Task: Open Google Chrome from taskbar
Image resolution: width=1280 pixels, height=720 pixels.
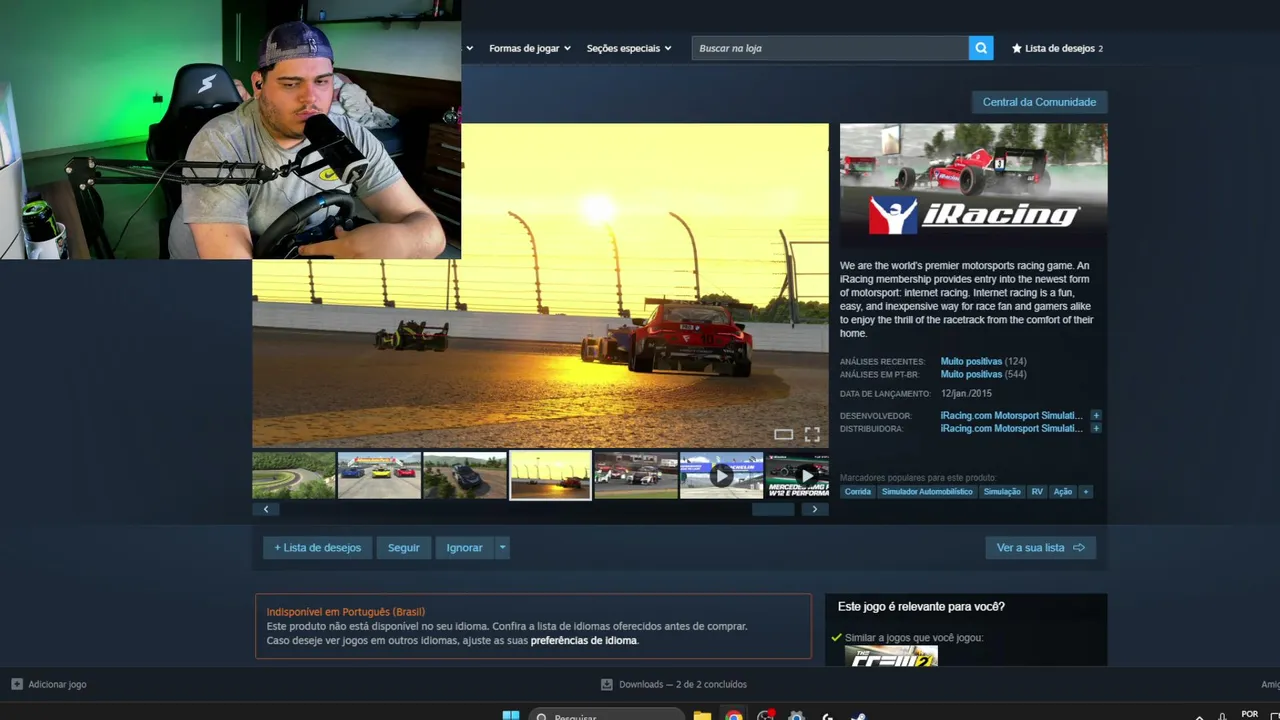Action: (734, 716)
